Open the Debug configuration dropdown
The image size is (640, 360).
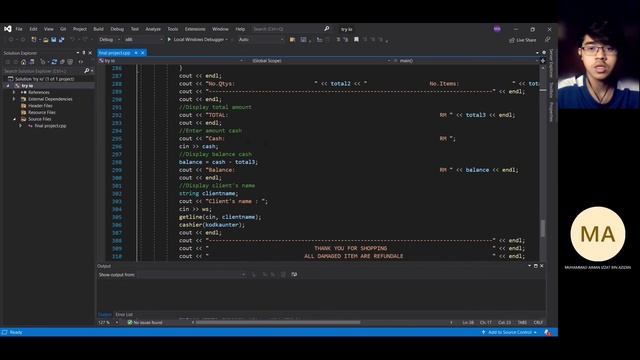click(x=109, y=40)
